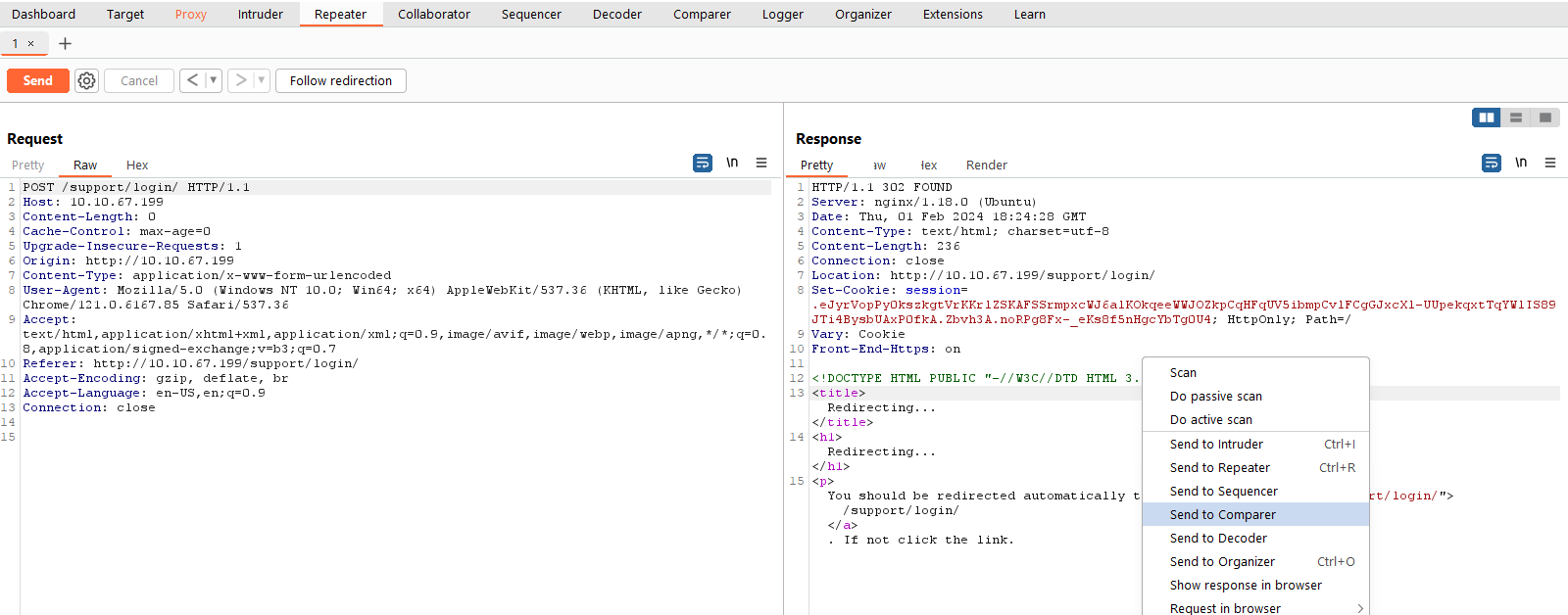Screen dimensions: 1568x615
Task: Switch Request view to Pretty
Action: click(x=28, y=165)
